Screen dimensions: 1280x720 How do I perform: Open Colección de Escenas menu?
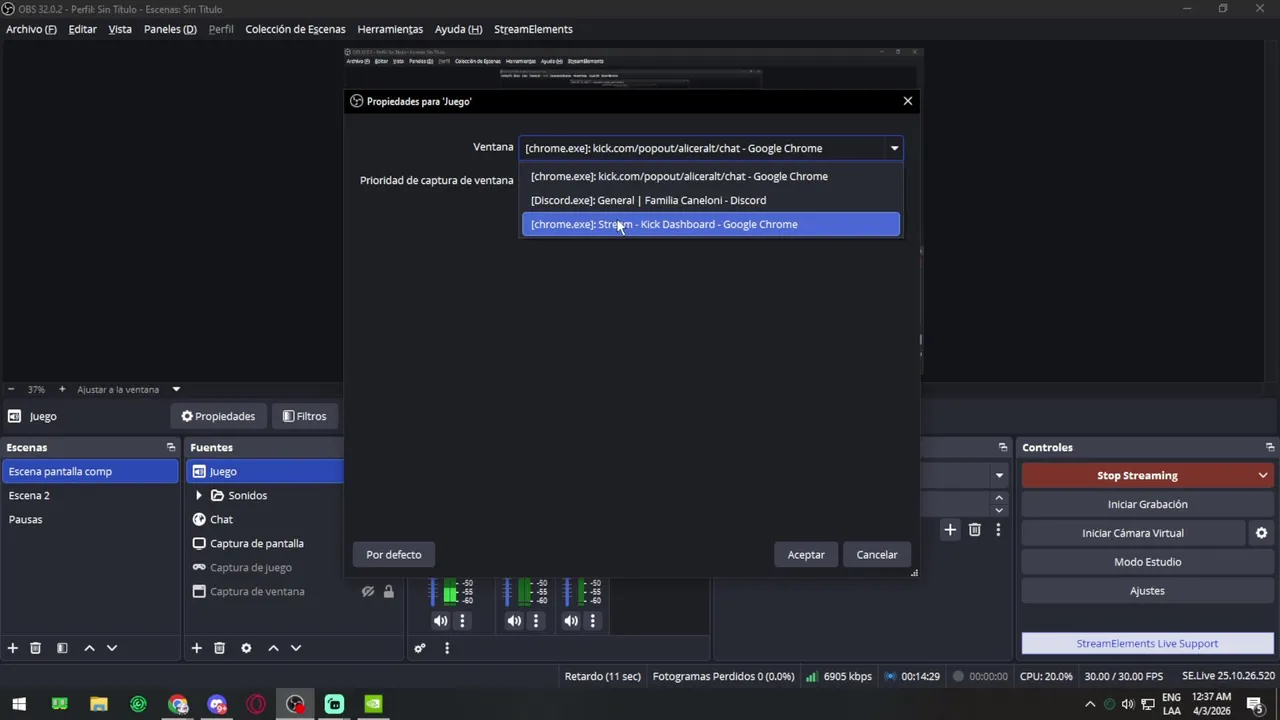295,29
